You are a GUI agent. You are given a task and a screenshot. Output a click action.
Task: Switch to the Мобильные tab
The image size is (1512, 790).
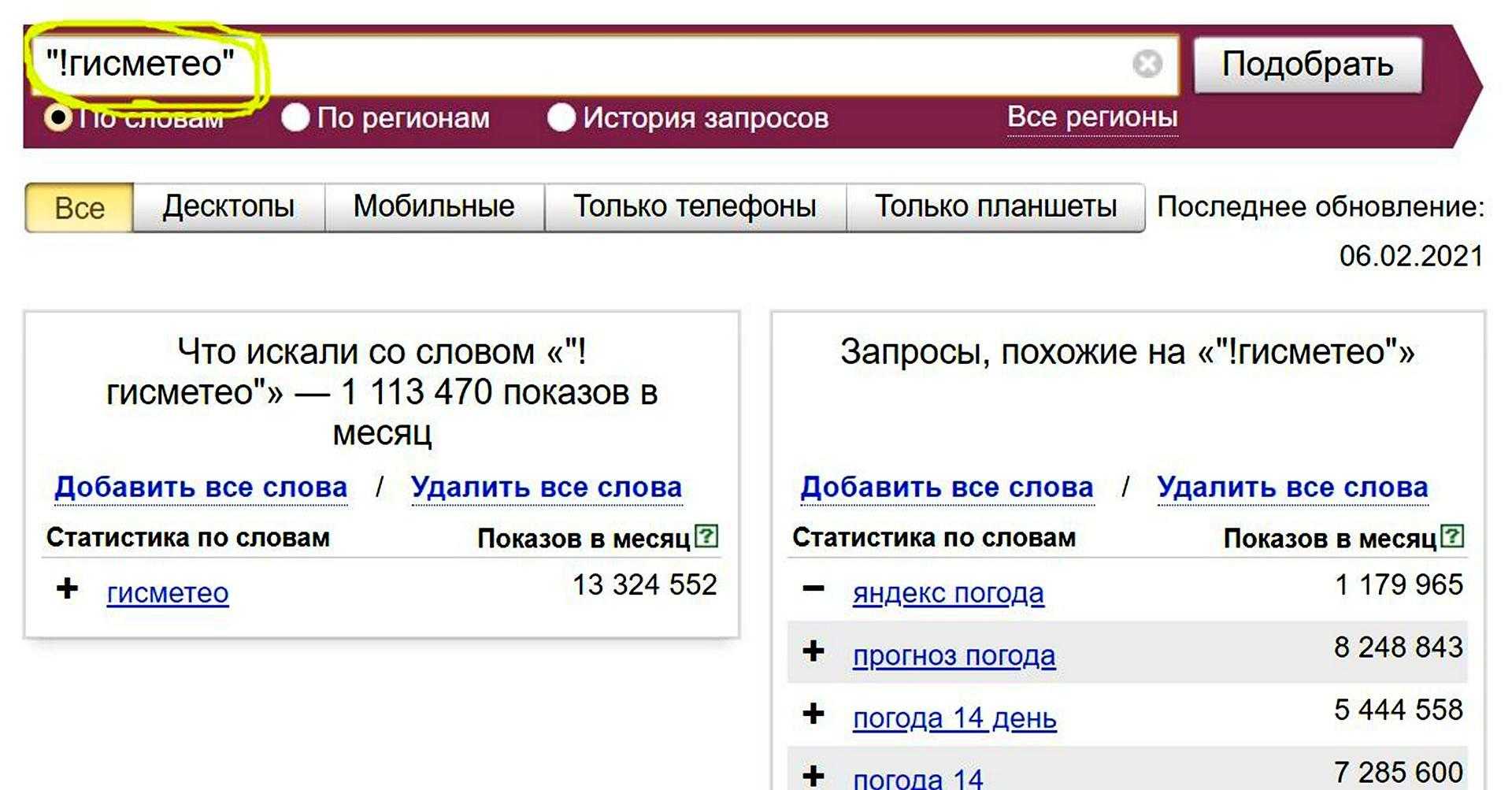pos(434,207)
